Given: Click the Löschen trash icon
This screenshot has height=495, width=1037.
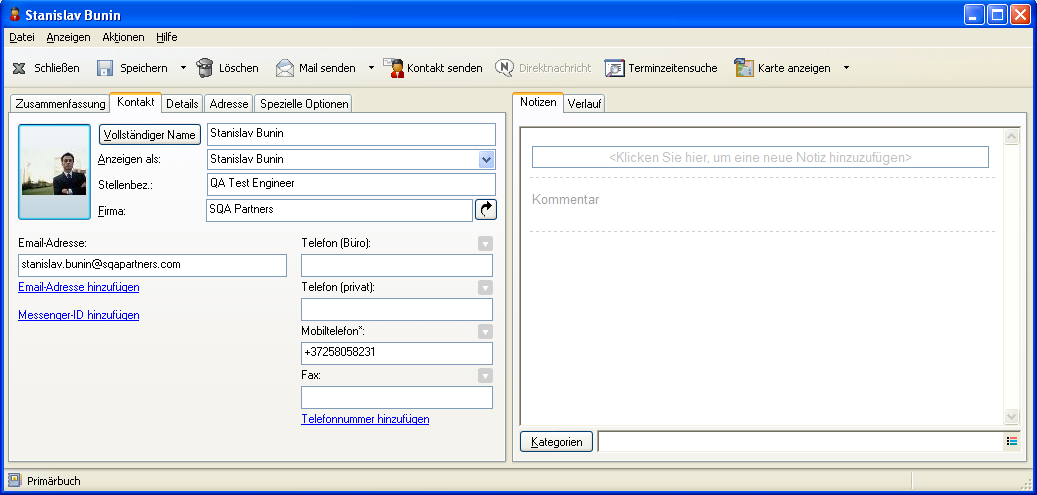Looking at the screenshot, I should coord(205,68).
